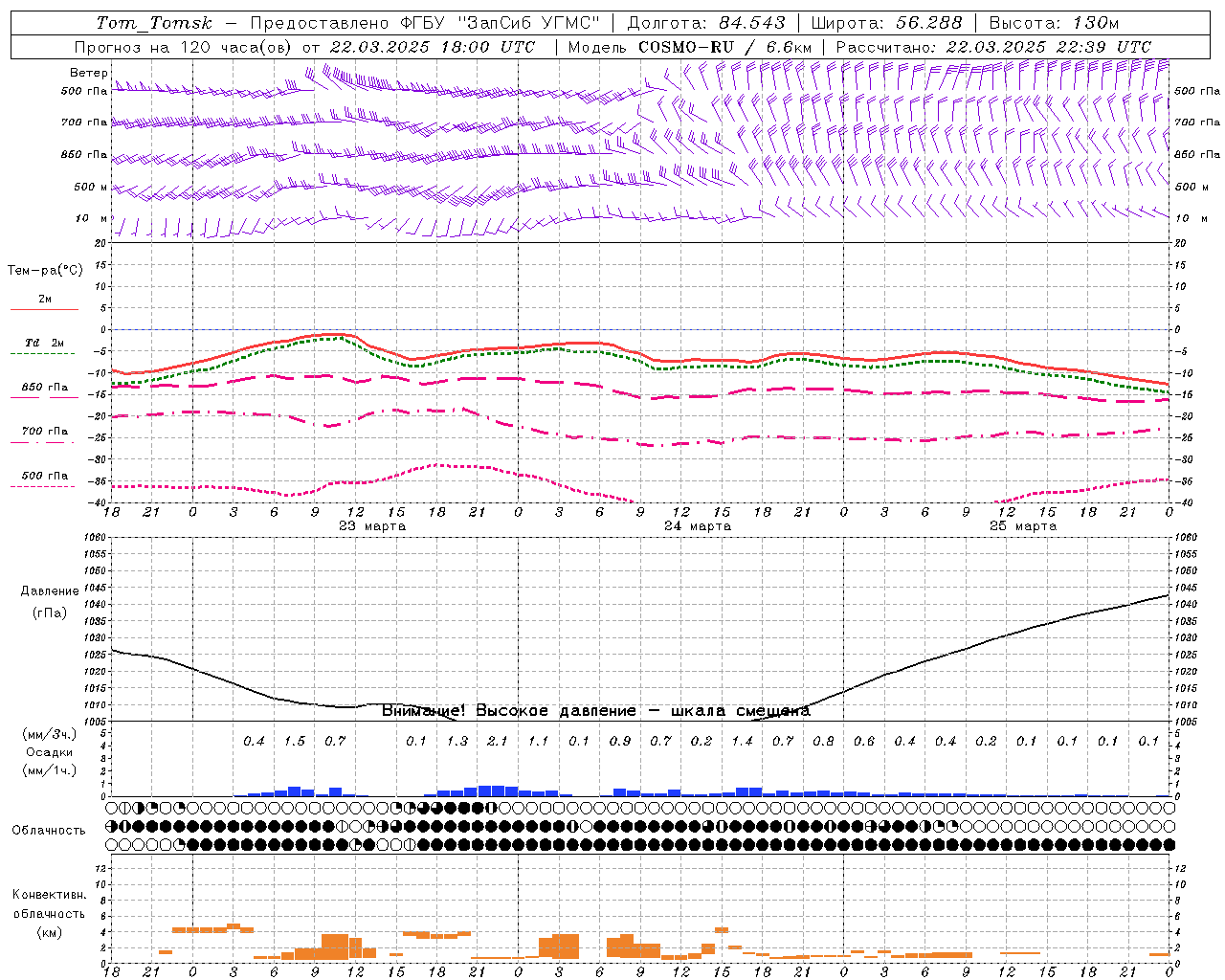The image size is (1225, 980).
Task: Click the longitude value "Долгота: 84.543"
Action: click(x=706, y=23)
